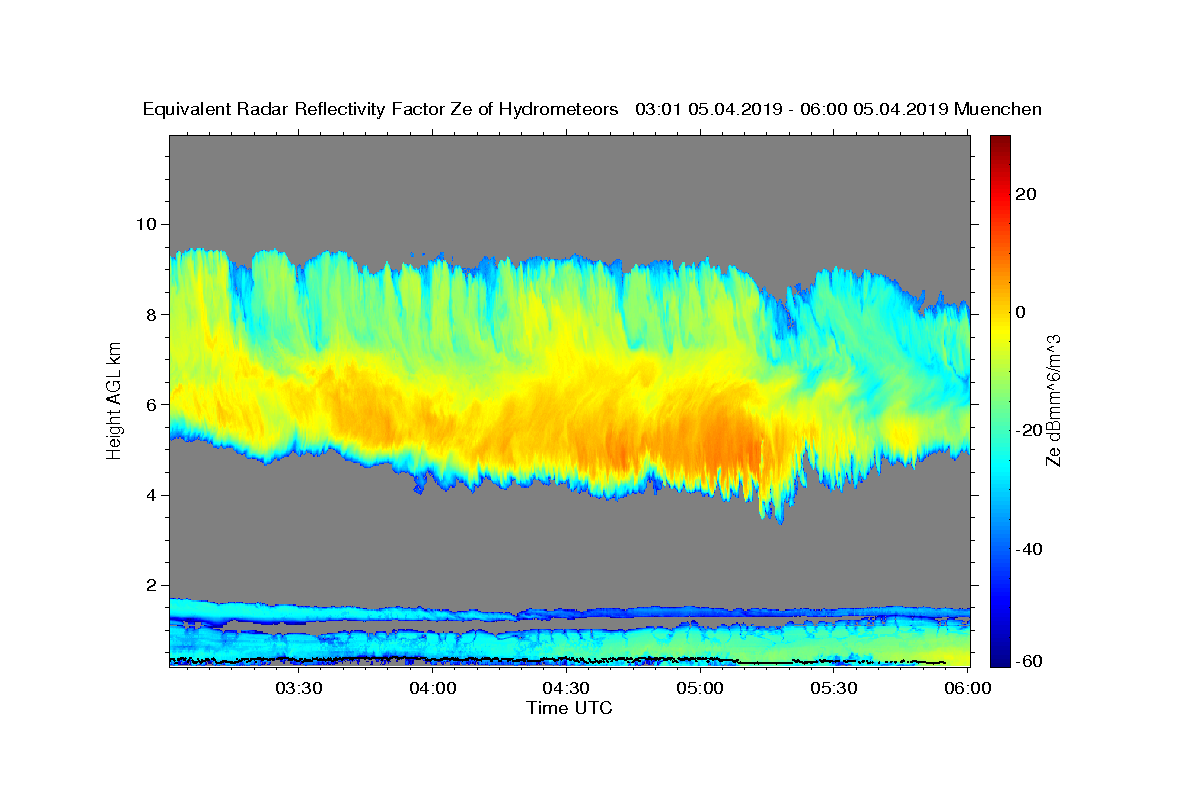Viewport: 1200px width, 800px height.
Task: Click the colorbar tick label '-60'
Action: (1028, 661)
